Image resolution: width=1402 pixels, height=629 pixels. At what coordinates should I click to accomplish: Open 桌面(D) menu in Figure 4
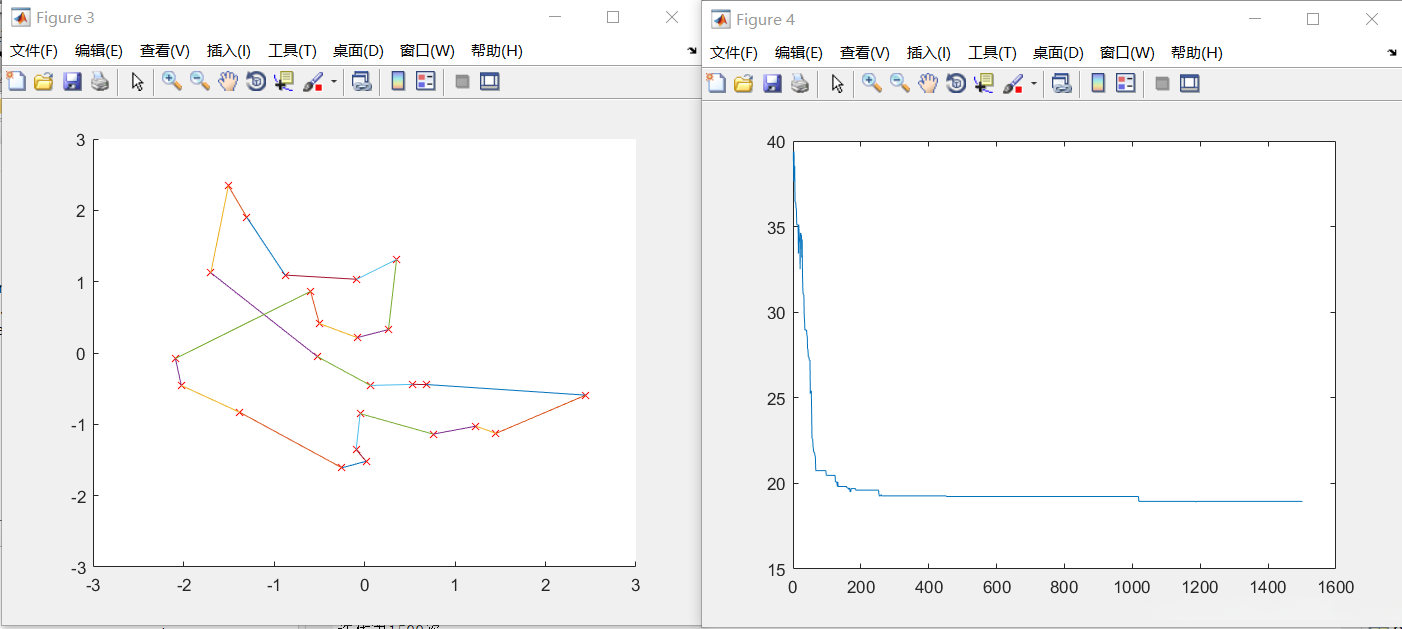coord(1058,53)
